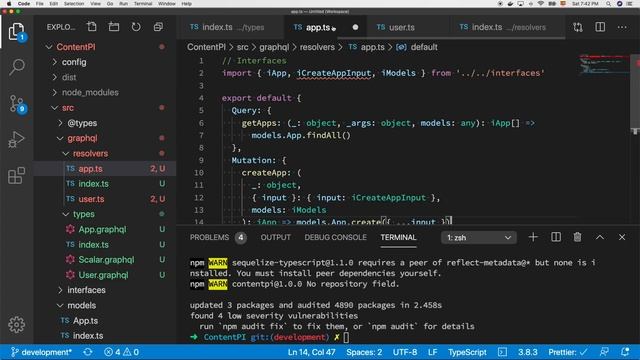This screenshot has width=640, height=360.
Task: Split the editor to the right
Action: 600,27
